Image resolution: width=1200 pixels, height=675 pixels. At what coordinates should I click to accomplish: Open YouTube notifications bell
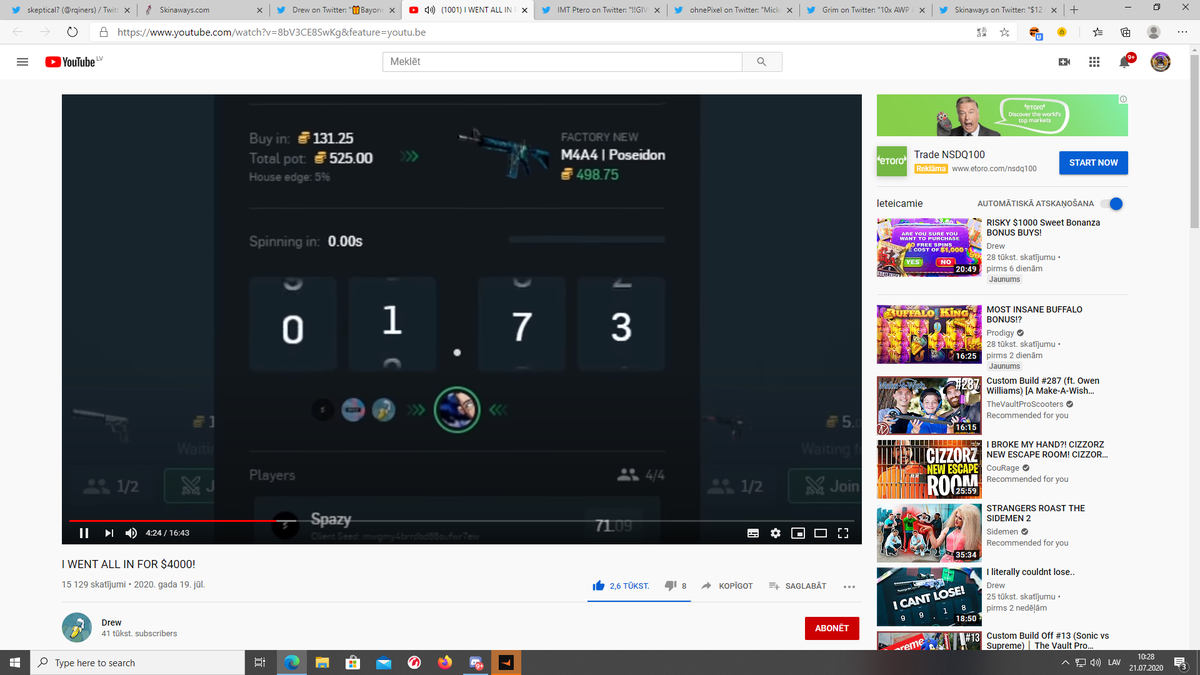1126,61
